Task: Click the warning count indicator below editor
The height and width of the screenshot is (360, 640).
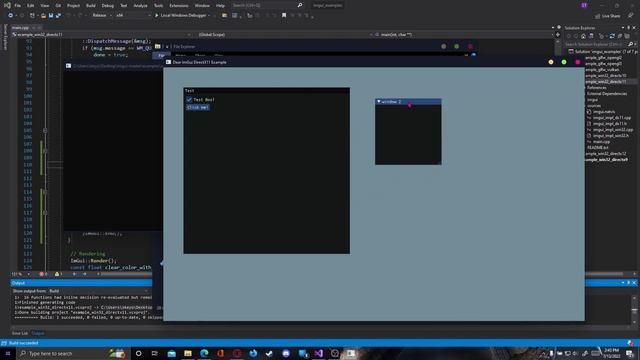Action: 59,274
